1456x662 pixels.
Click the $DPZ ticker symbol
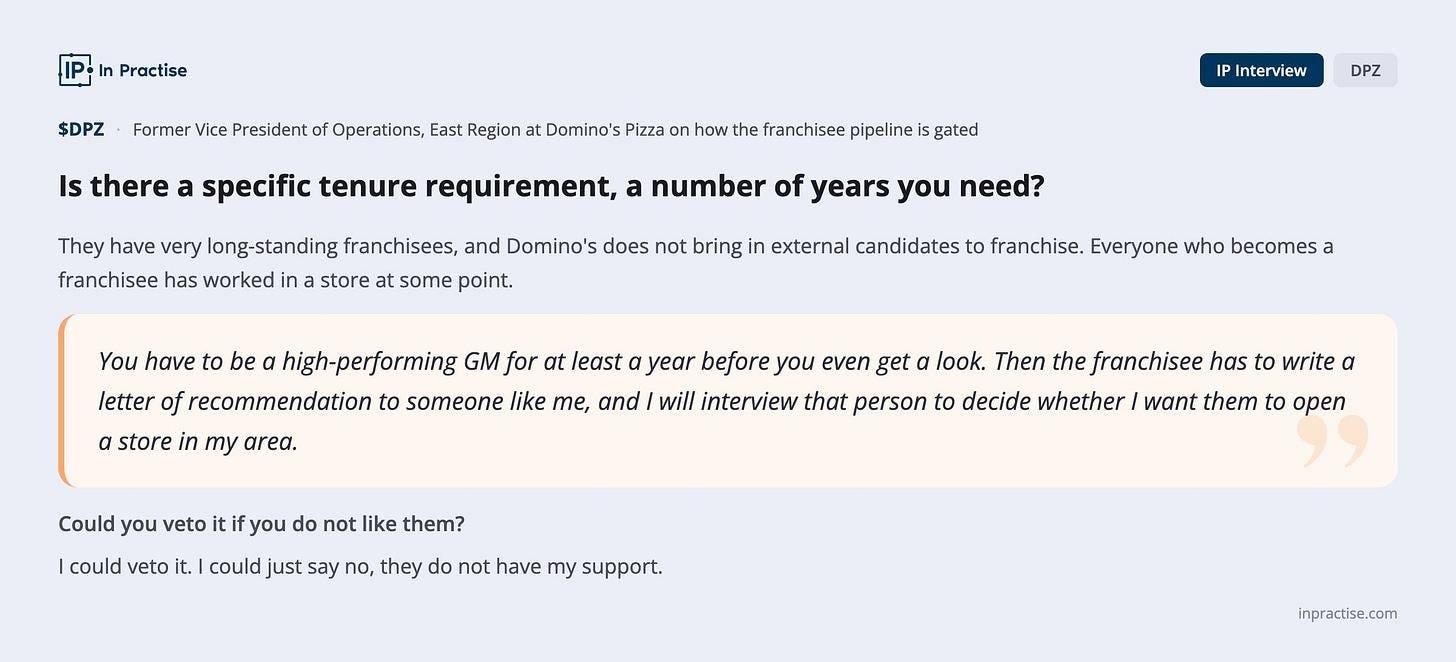point(81,129)
